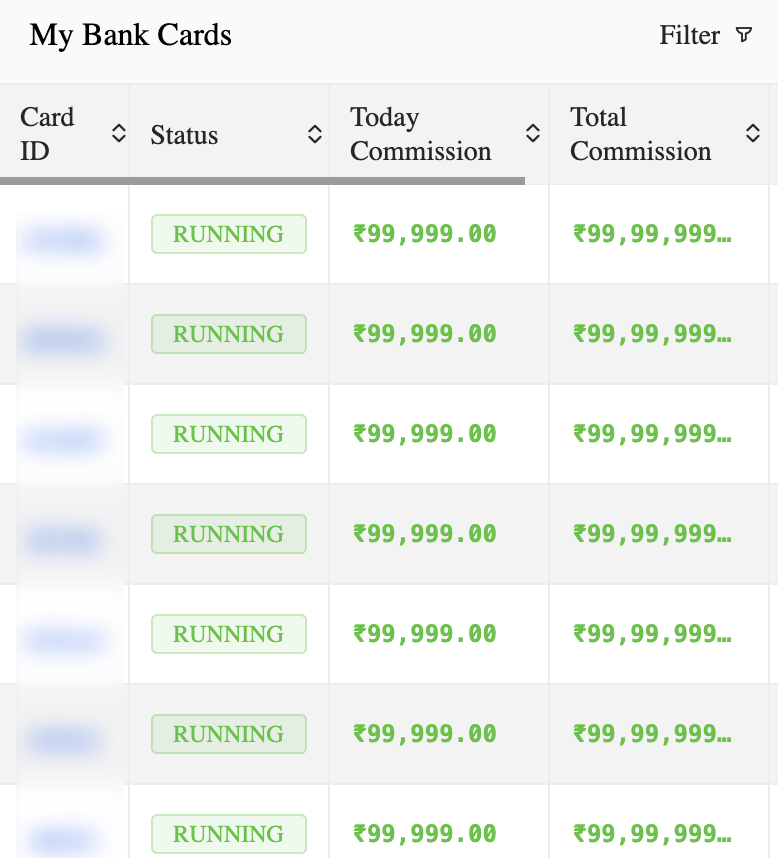Select third row's truncated Total Commission value
The height and width of the screenshot is (858, 778).
coord(652,434)
